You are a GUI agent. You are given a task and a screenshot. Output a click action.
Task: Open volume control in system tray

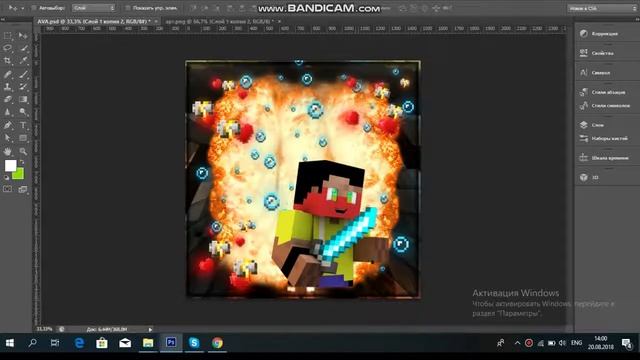click(562, 343)
